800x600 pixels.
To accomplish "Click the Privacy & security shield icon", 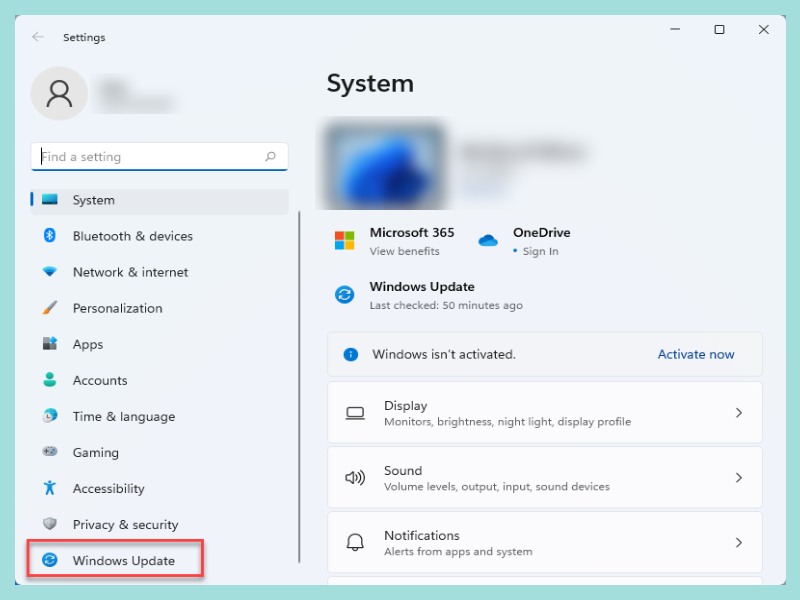I will click(x=49, y=523).
